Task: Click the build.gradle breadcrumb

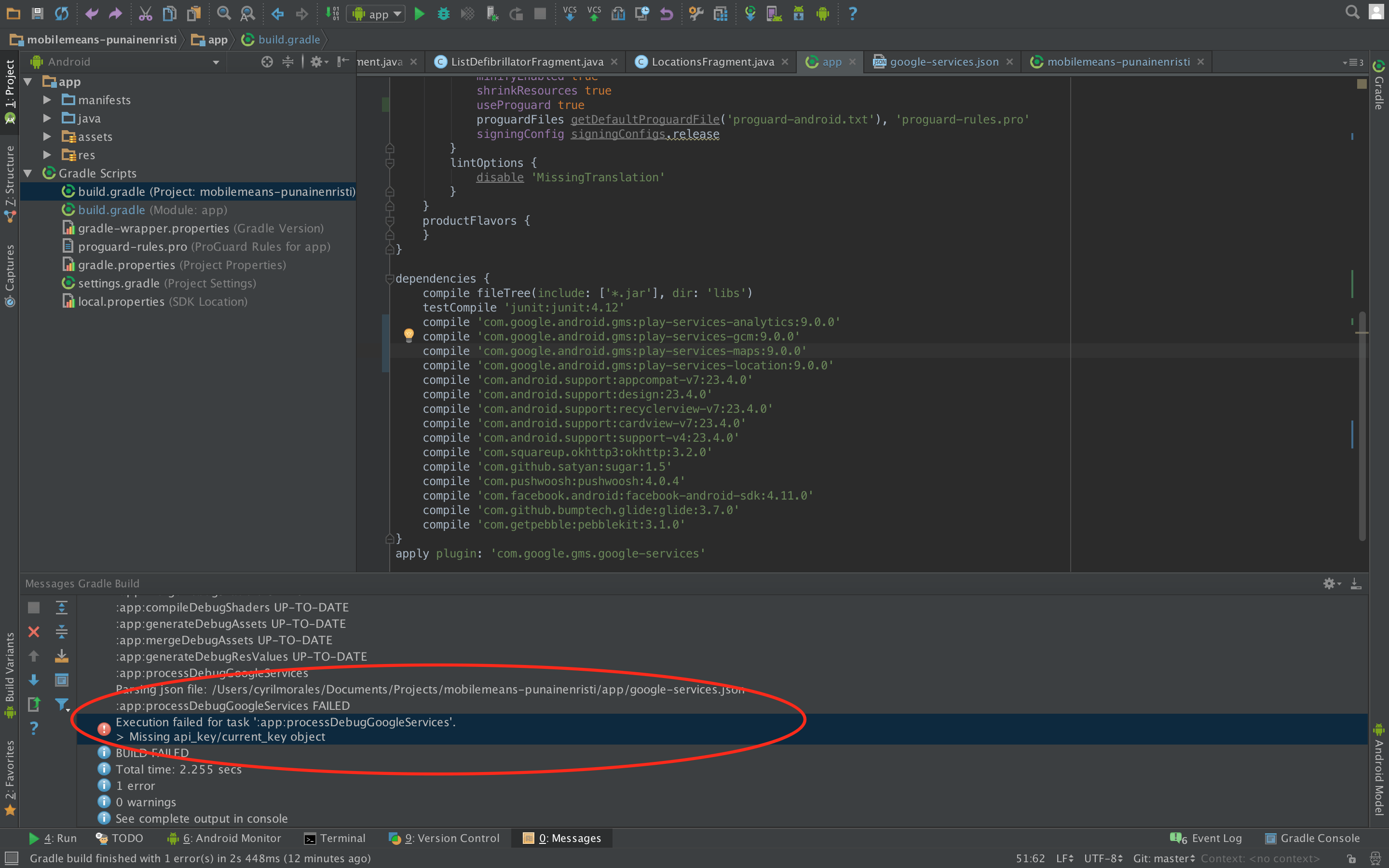Action: point(281,40)
